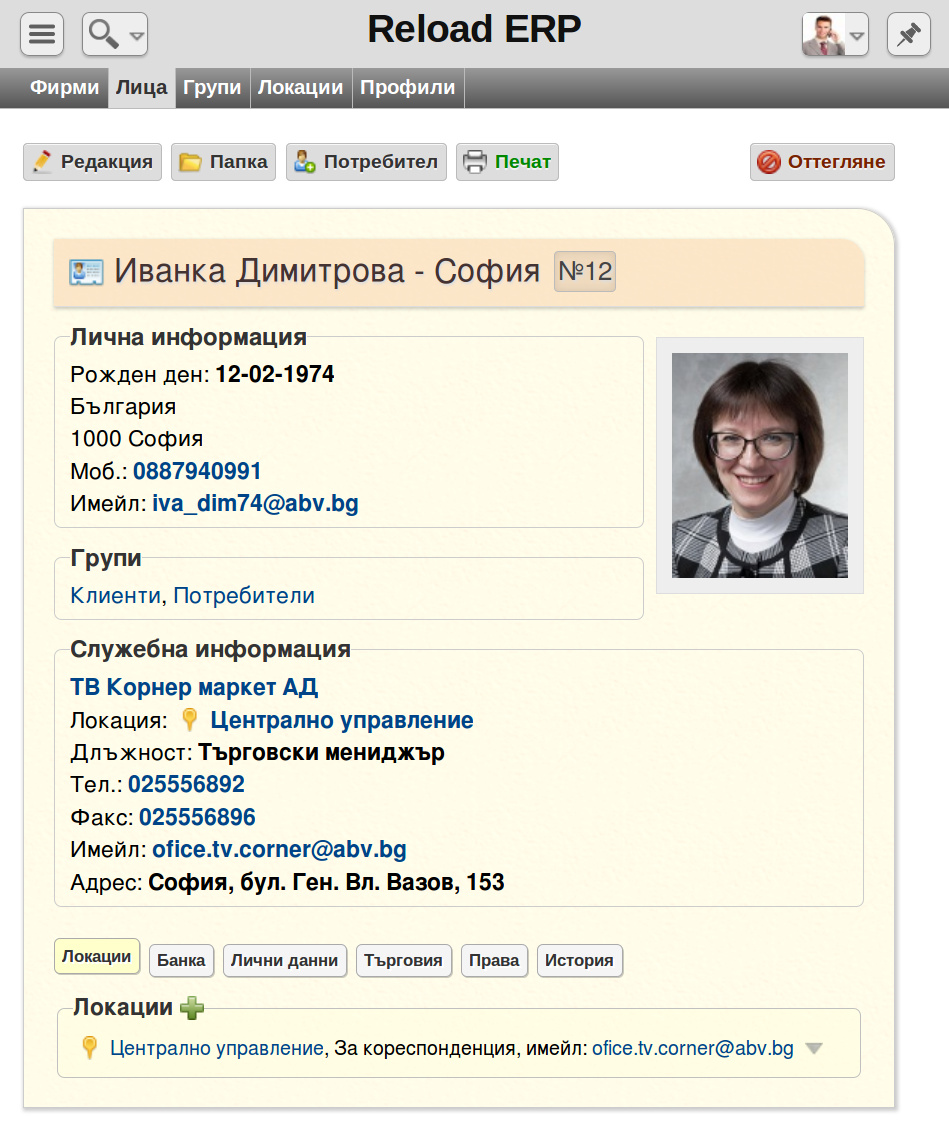
Task: Click the fax number 025556896
Action: [x=197, y=817]
